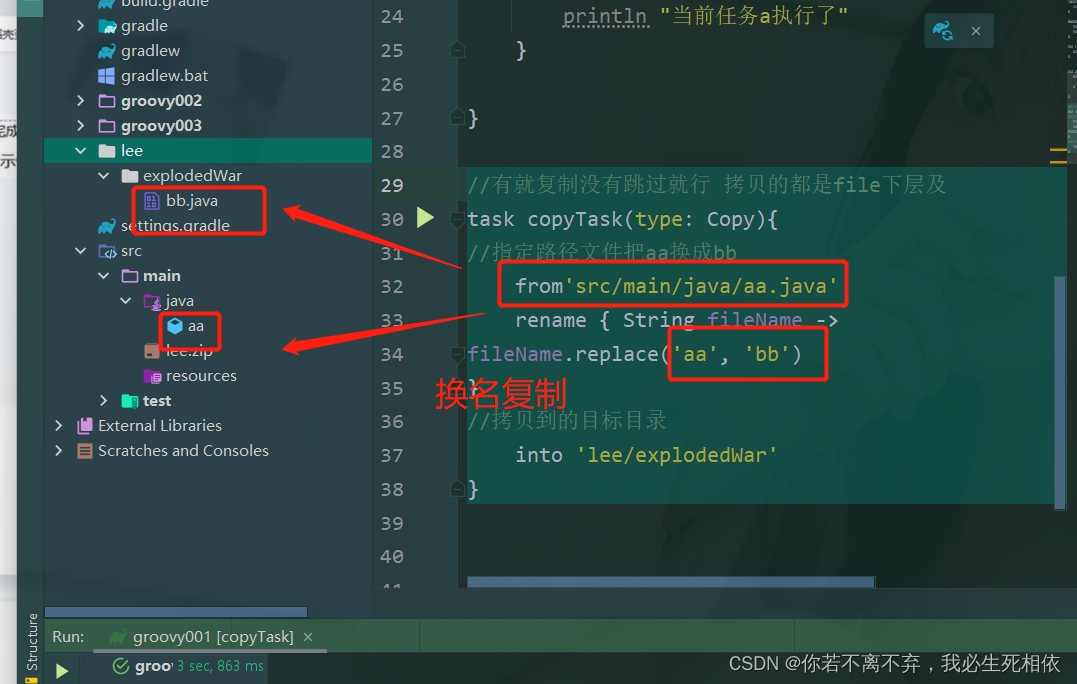This screenshot has height=684, width=1077.
Task: Click the test folder icon
Action: (130, 401)
